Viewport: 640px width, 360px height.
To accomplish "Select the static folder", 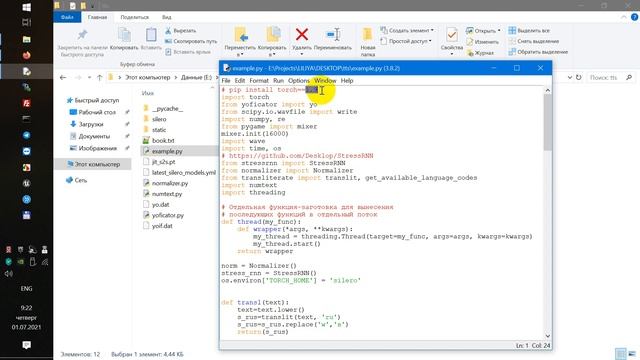I will point(155,130).
